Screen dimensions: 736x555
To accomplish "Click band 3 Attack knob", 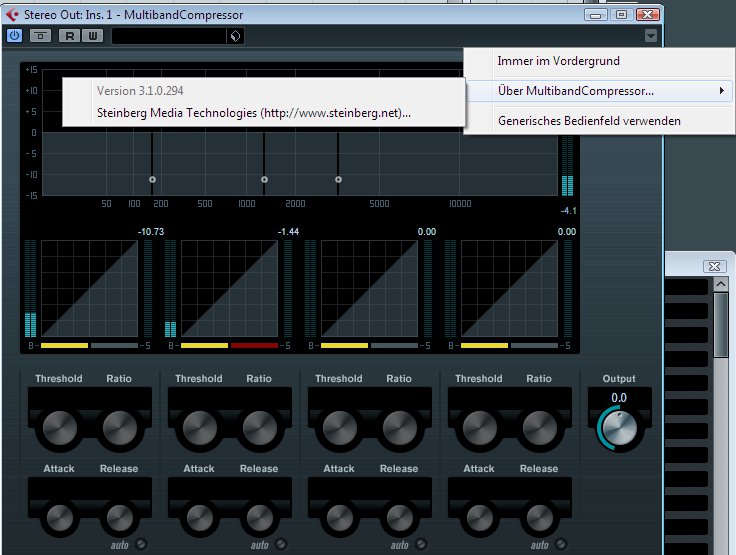I will click(339, 518).
